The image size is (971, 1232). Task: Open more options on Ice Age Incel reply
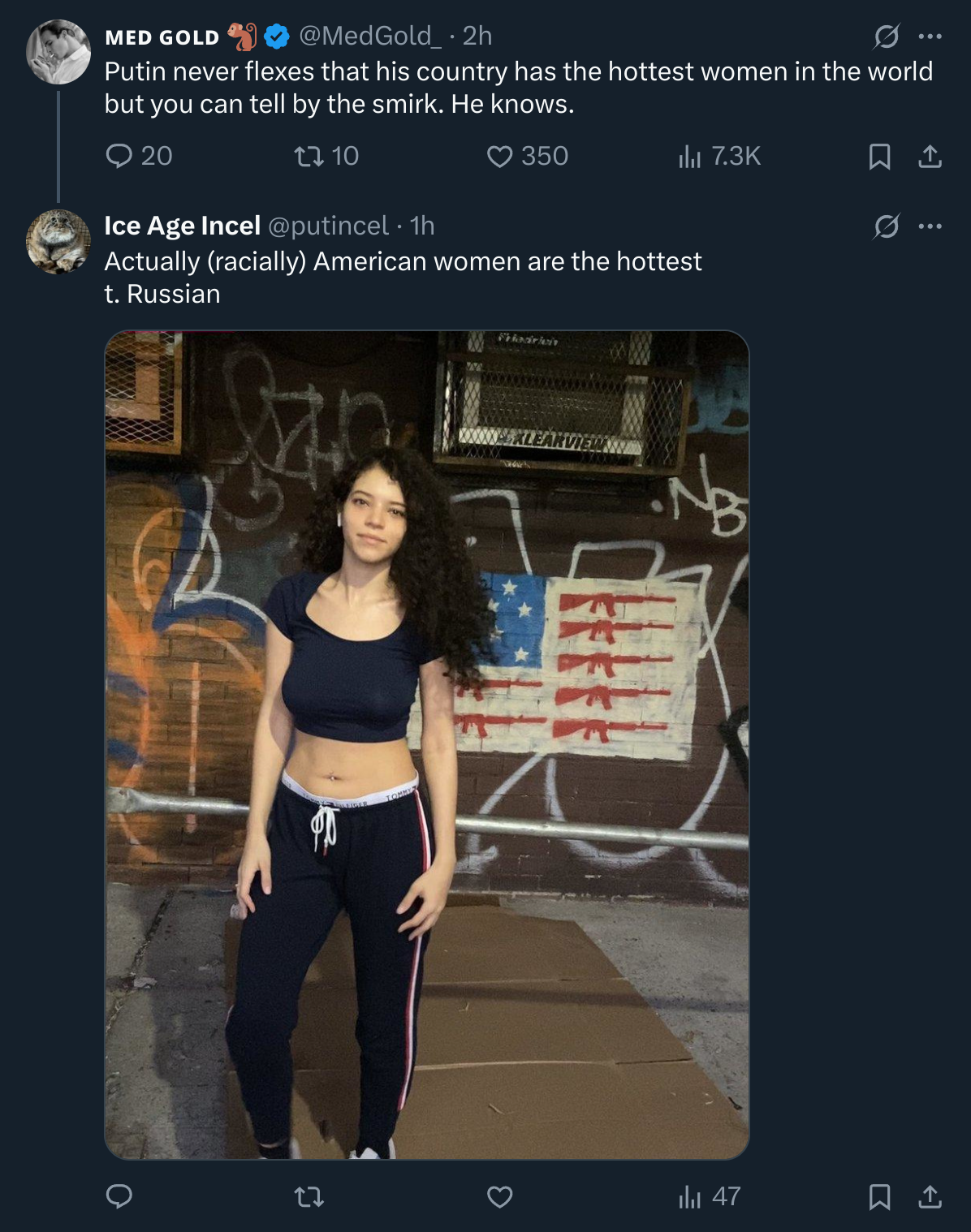pos(930,226)
